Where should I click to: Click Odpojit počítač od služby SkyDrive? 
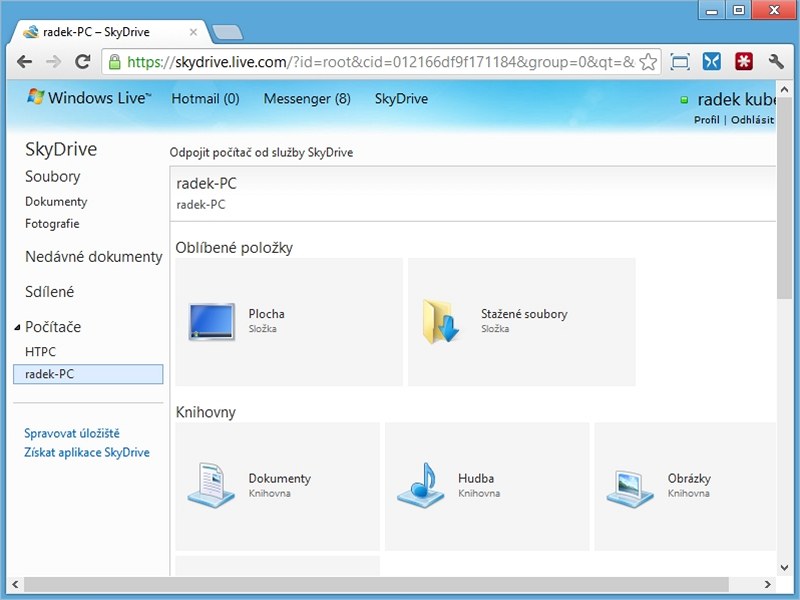[x=261, y=153]
